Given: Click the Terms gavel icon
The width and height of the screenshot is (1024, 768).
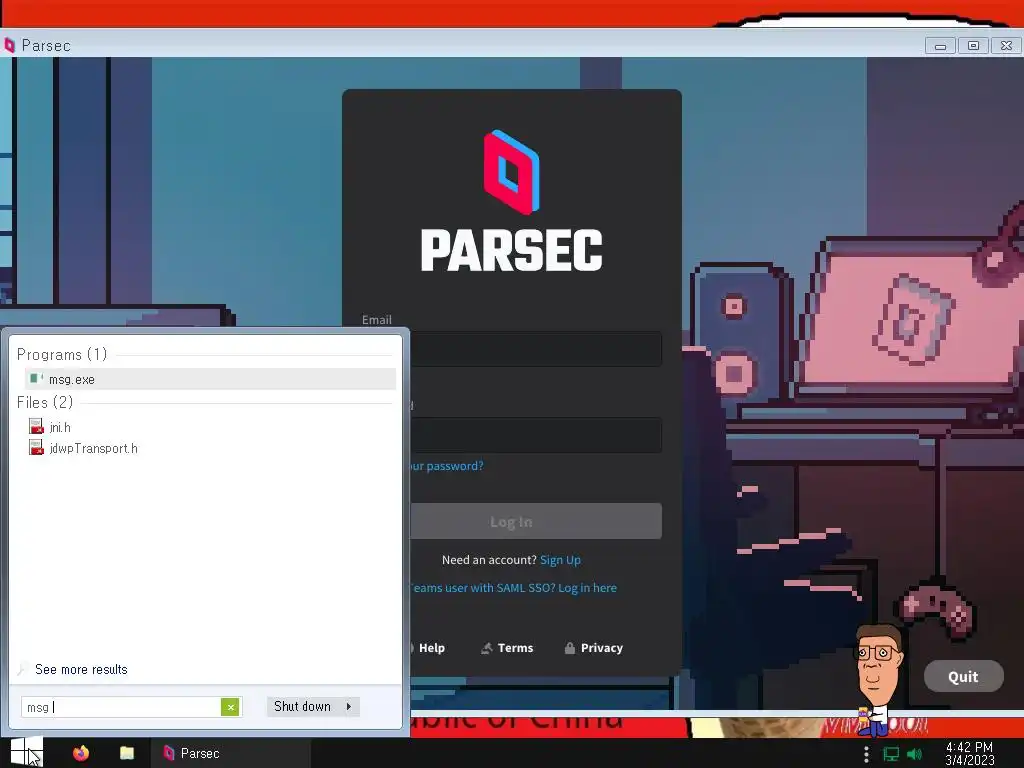Looking at the screenshot, I should click(487, 648).
